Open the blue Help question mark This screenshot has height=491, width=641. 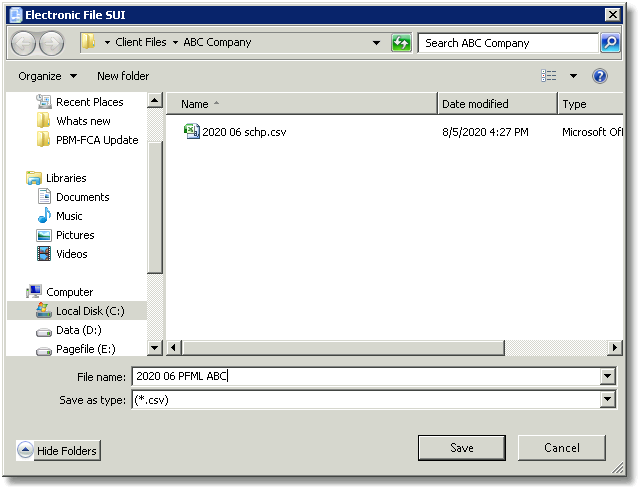pyautogui.click(x=599, y=76)
